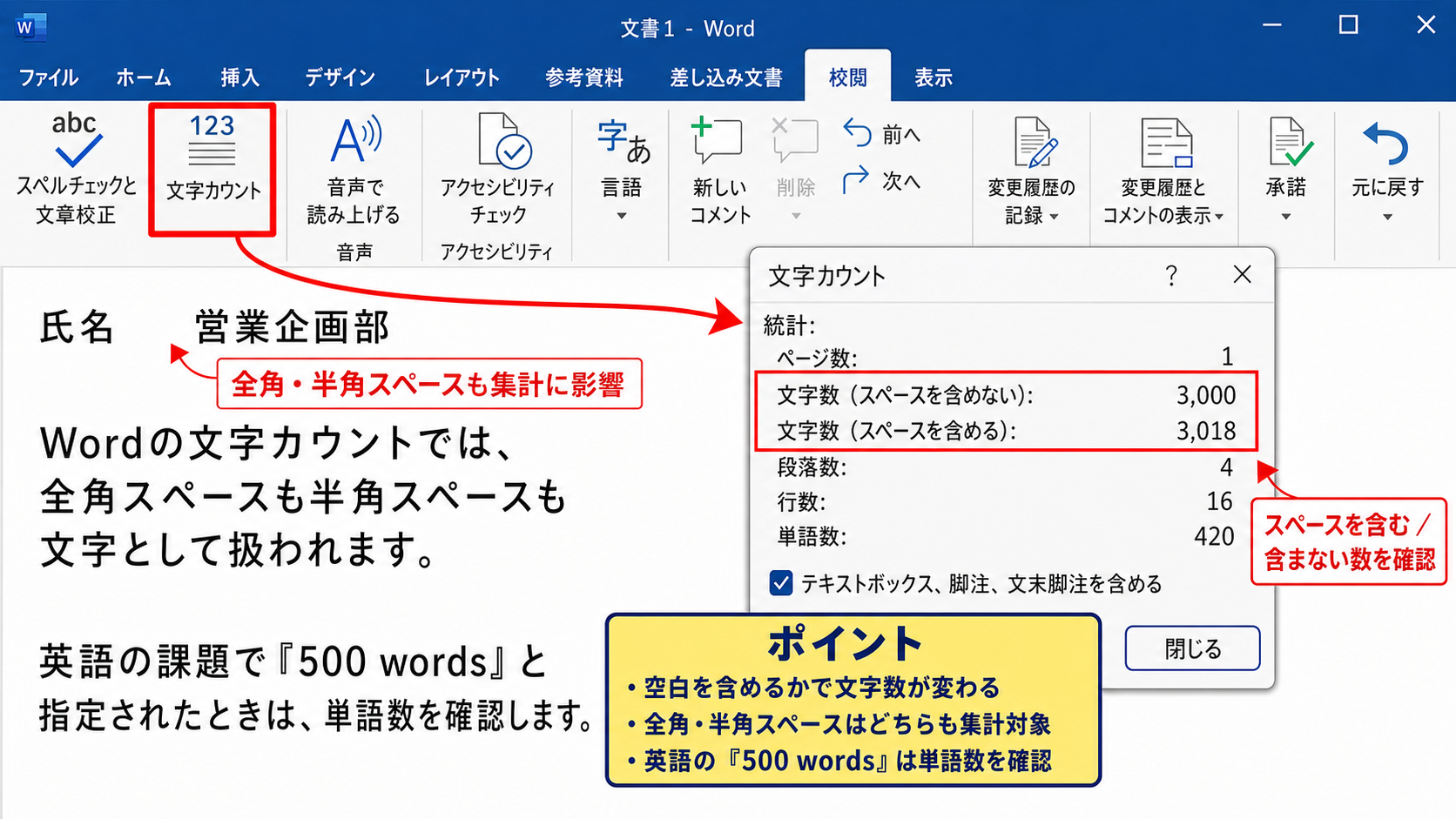This screenshot has height=819, width=1456.
Task: Click the document text 氏名
Action: coord(77,327)
